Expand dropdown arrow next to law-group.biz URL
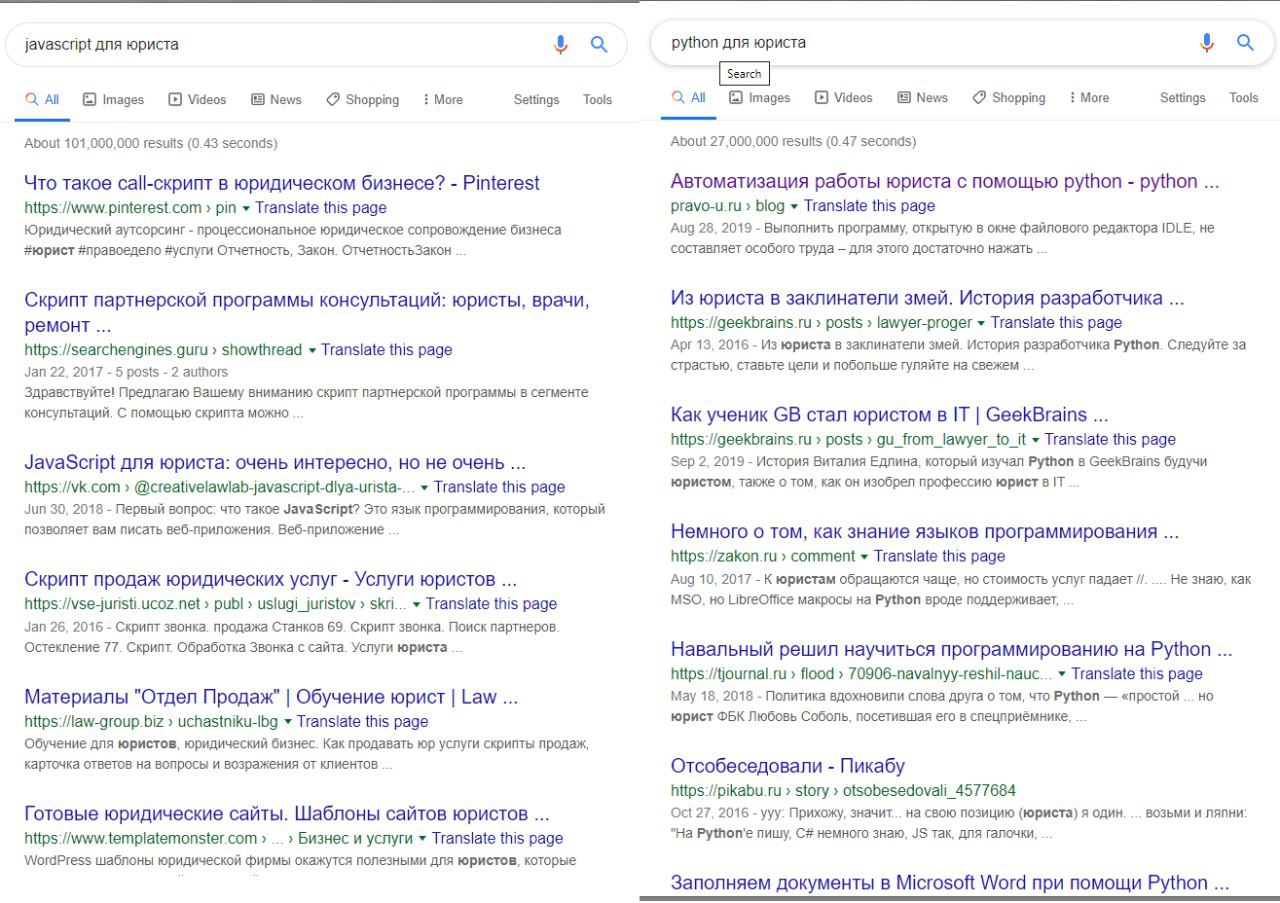 point(287,721)
